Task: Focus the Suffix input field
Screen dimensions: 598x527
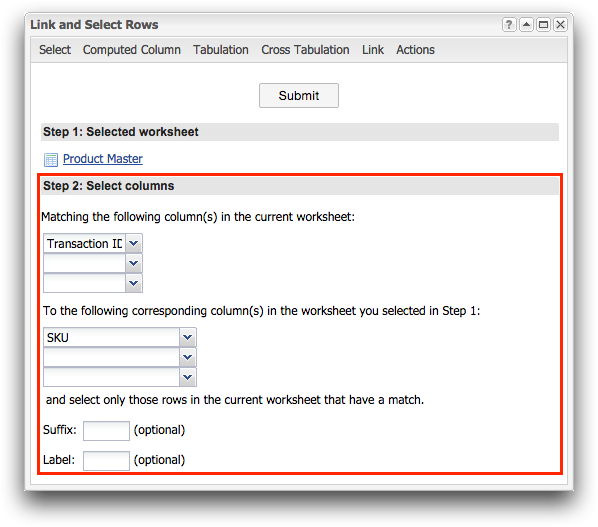Action: coord(106,431)
